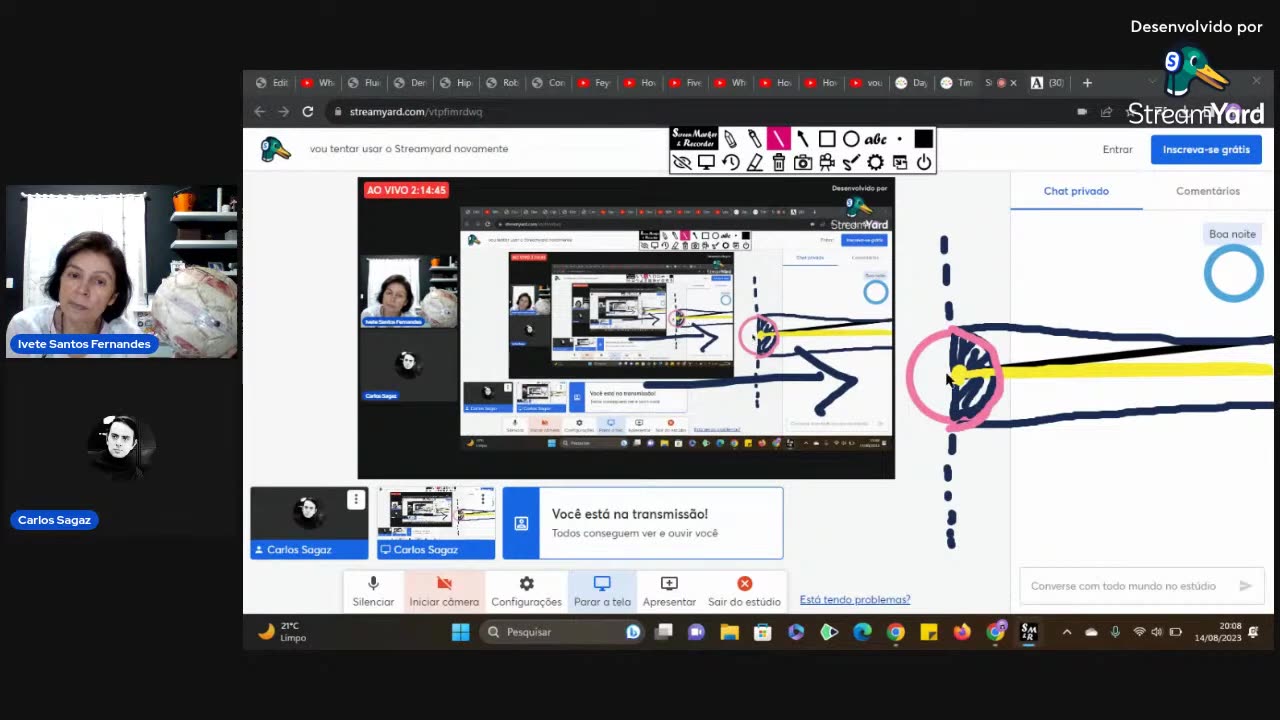Viewport: 1280px width, 720px height.
Task: Select the rectangle shape tool
Action: point(827,139)
